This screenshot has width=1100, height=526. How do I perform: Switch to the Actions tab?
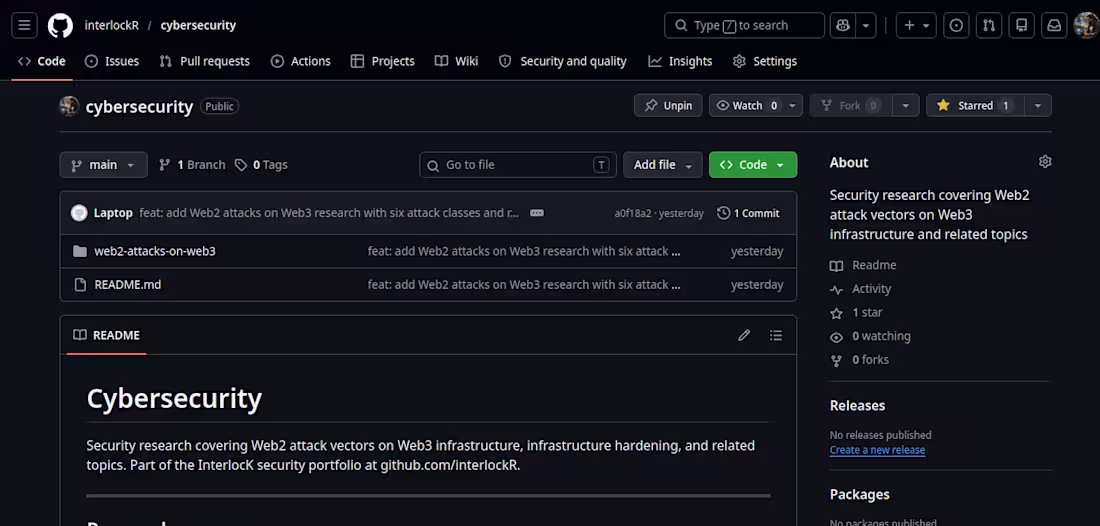[x=301, y=61]
